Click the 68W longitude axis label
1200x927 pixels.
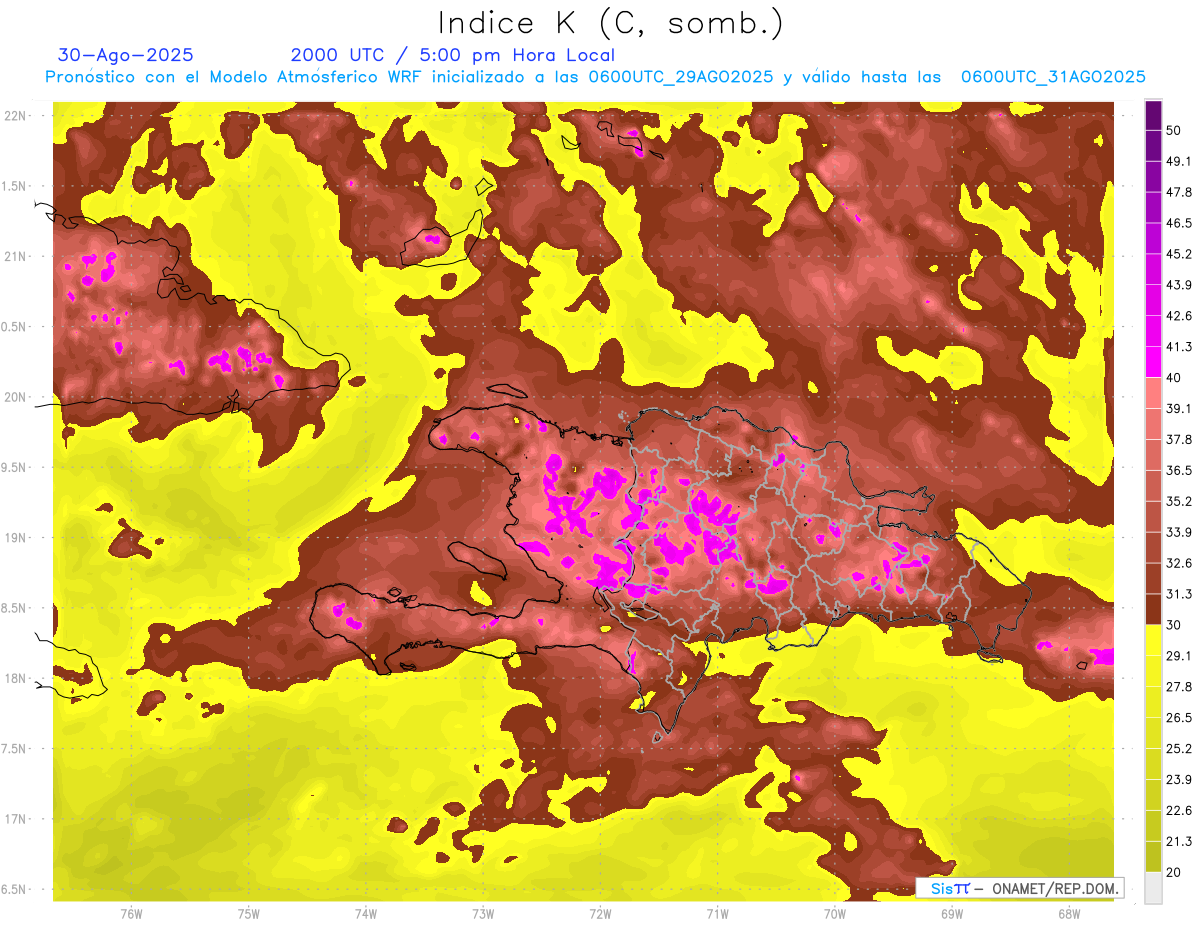(1068, 913)
